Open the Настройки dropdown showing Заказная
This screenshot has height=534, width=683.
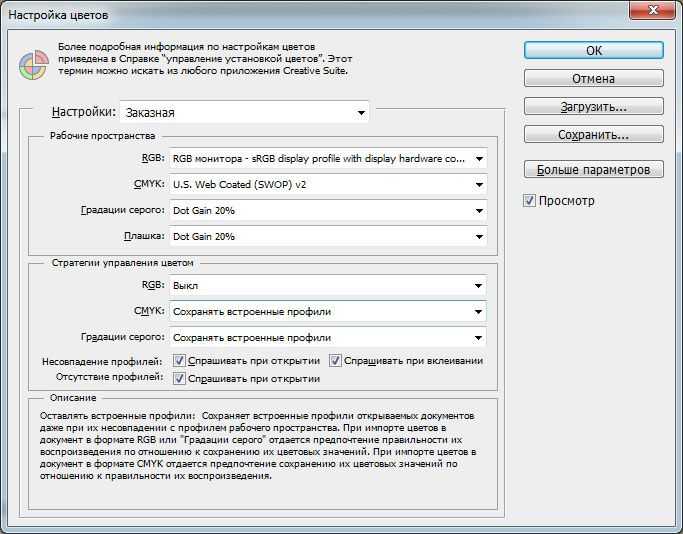click(x=244, y=112)
